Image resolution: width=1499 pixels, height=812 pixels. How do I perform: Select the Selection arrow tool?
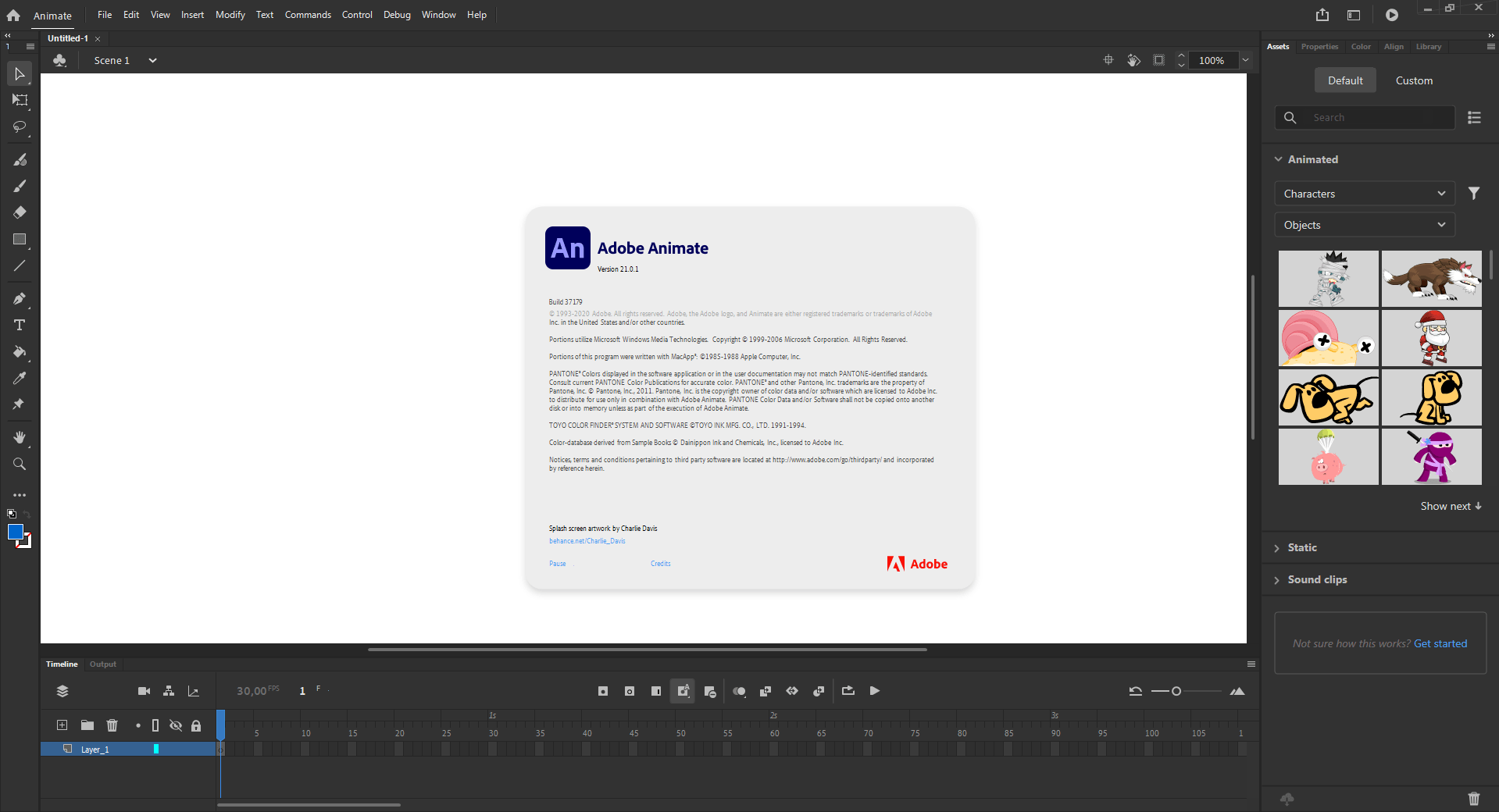(x=20, y=74)
